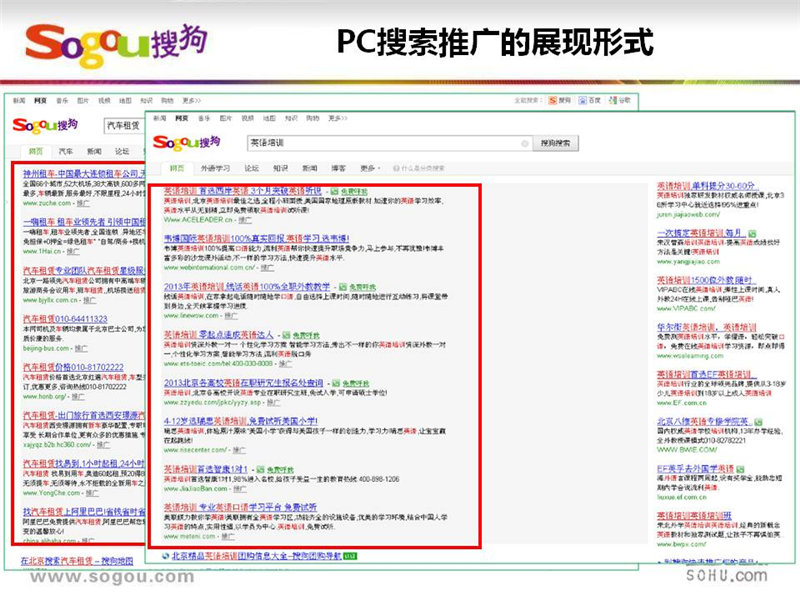Click 视频 in the front window top navigation
The height and width of the screenshot is (600, 800).
(247, 118)
